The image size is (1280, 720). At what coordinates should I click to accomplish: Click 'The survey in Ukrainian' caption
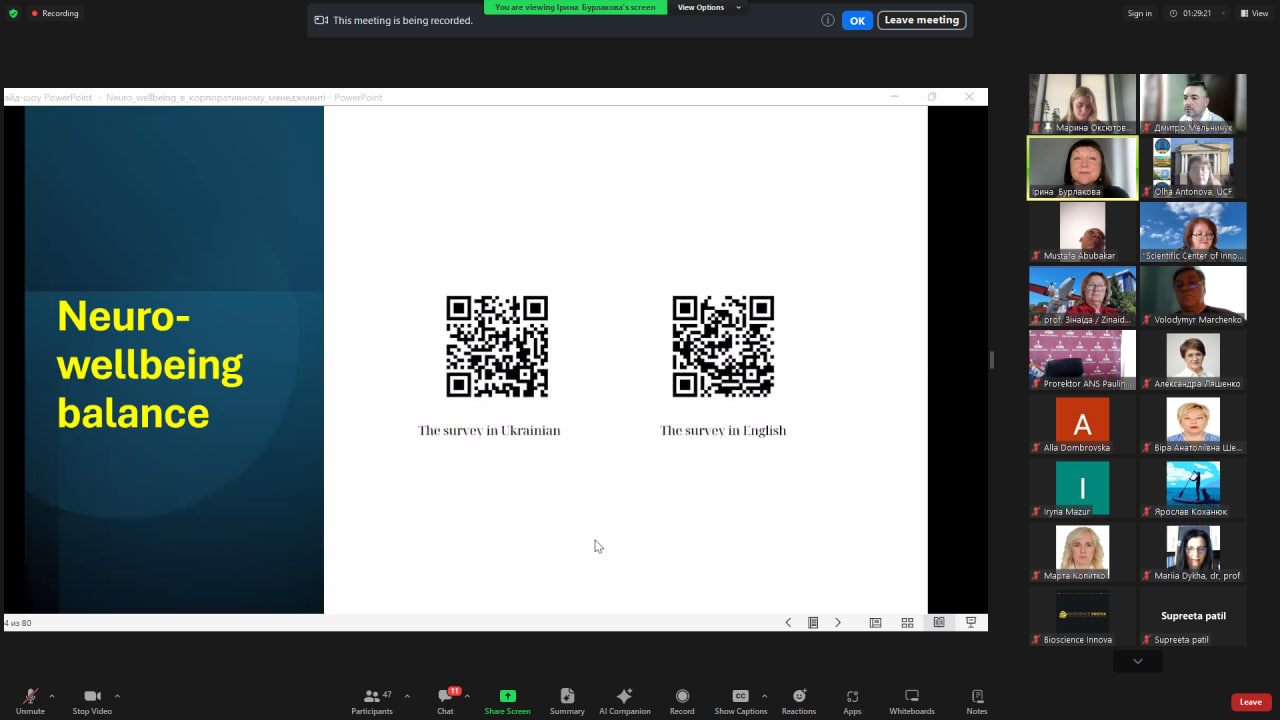489,431
